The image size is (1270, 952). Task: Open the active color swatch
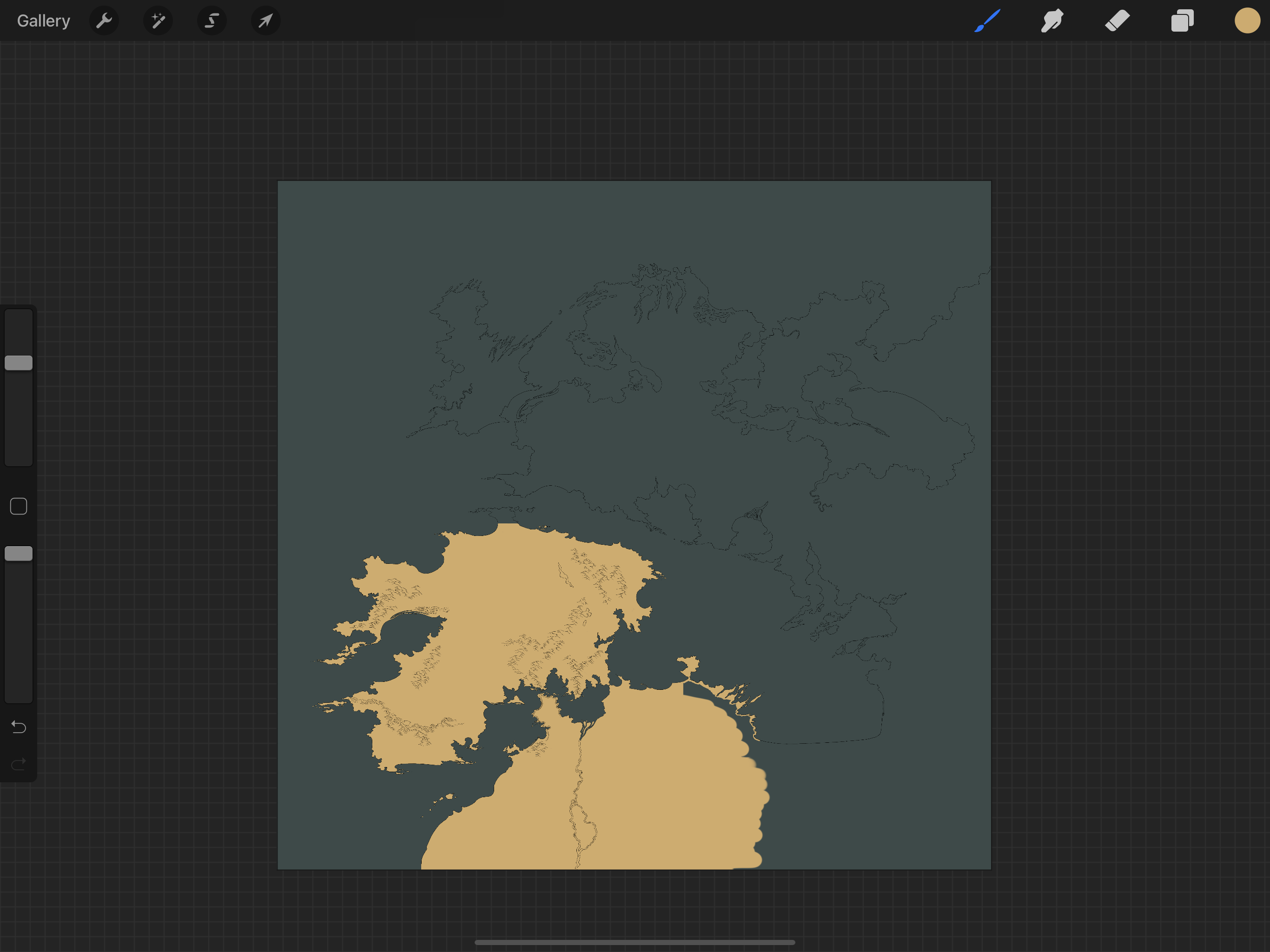click(x=1247, y=21)
